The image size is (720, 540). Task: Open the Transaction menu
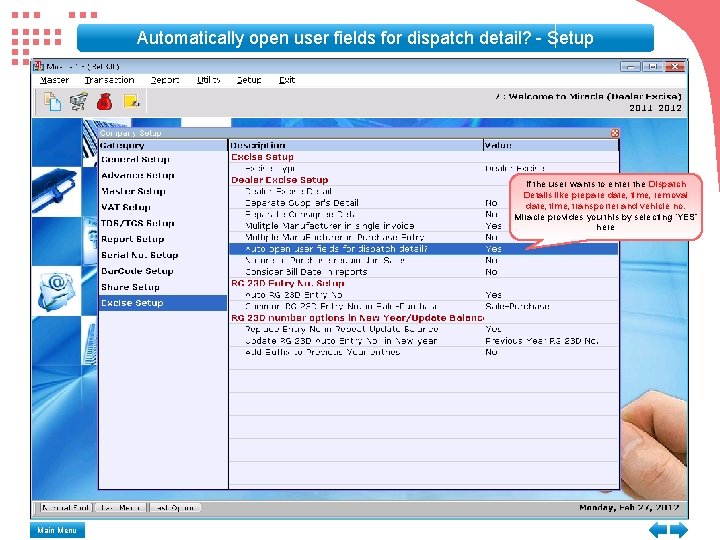pos(109,80)
